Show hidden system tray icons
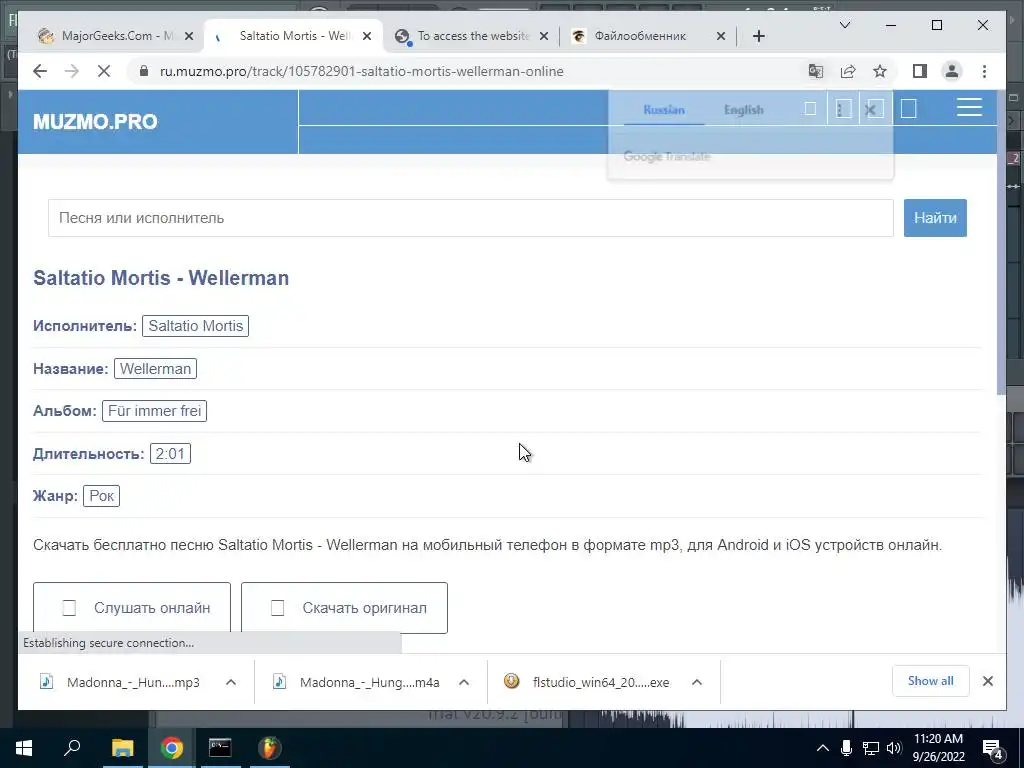This screenshot has height=768, width=1024. point(823,748)
